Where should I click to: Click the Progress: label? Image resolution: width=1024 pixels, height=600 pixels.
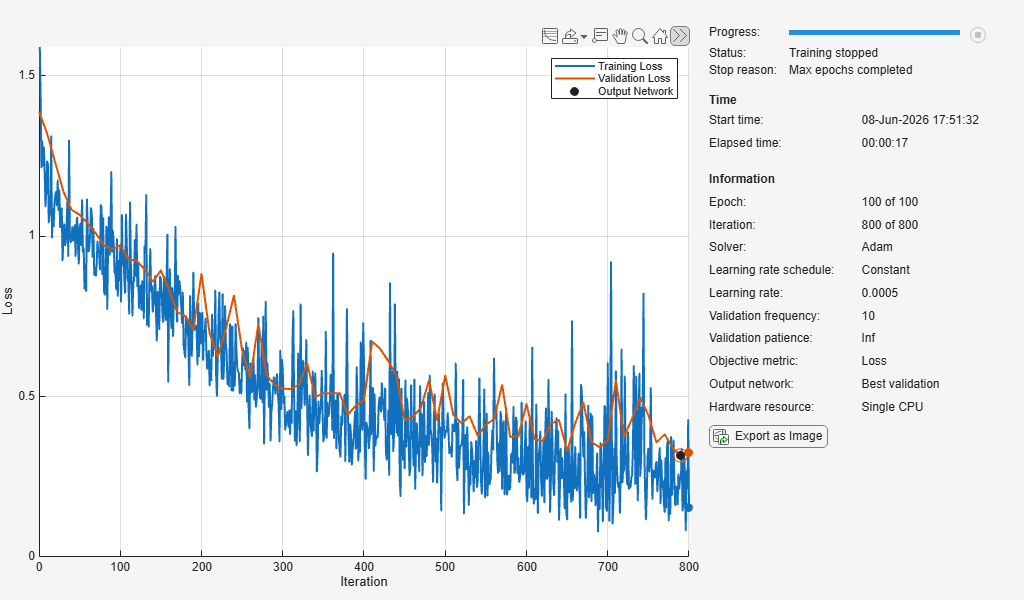(x=734, y=32)
